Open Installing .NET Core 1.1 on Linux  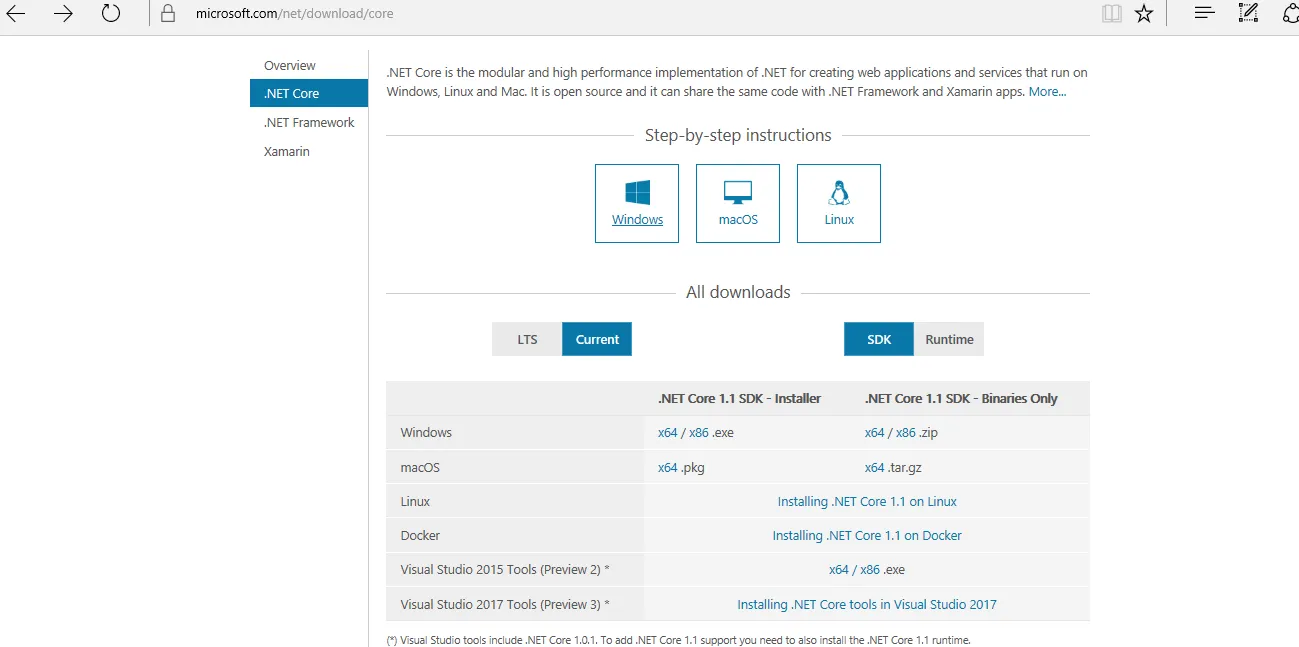(867, 501)
